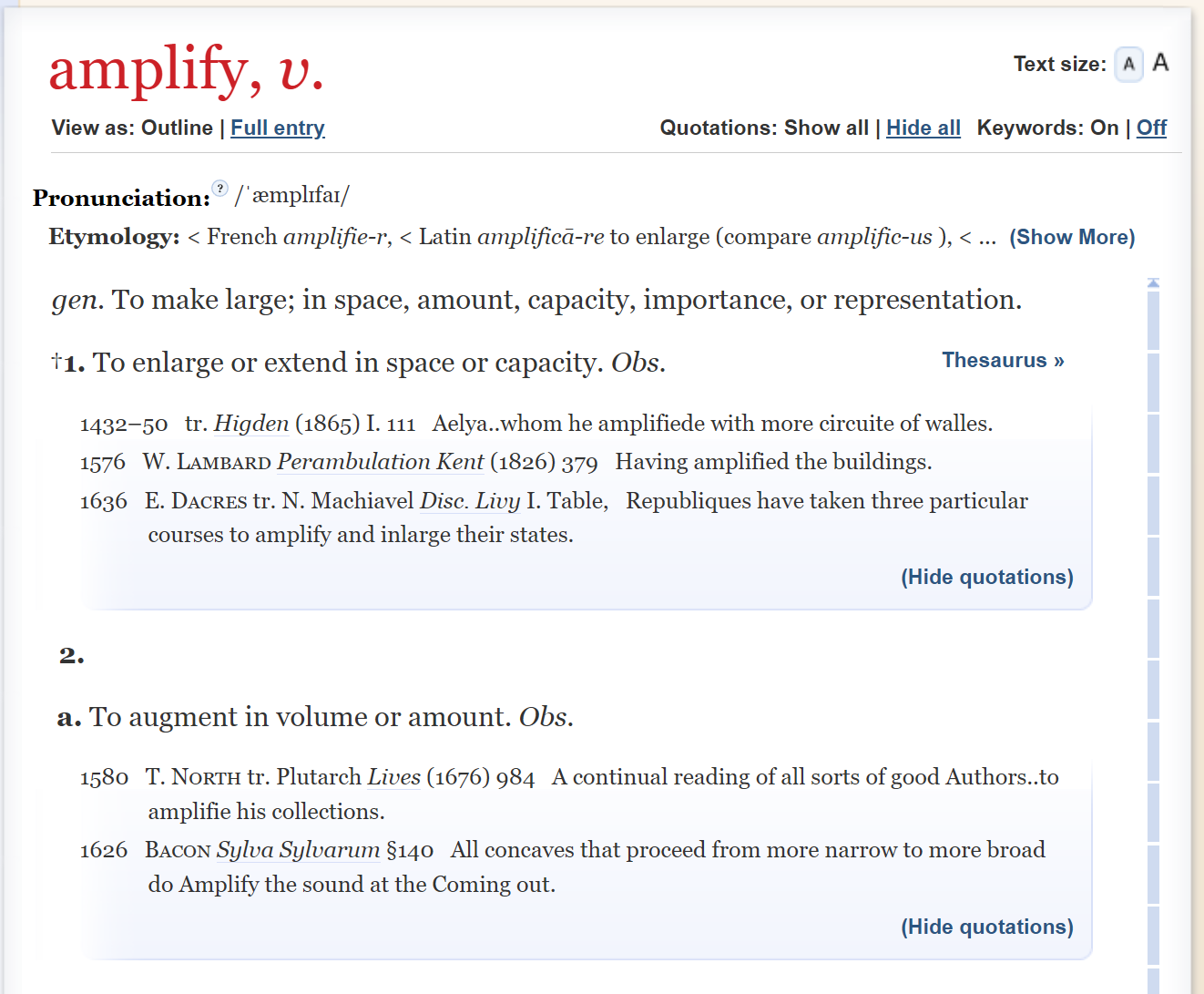This screenshot has height=994, width=1204.
Task: Expand etymology with Show More
Action: pyautogui.click(x=1072, y=237)
